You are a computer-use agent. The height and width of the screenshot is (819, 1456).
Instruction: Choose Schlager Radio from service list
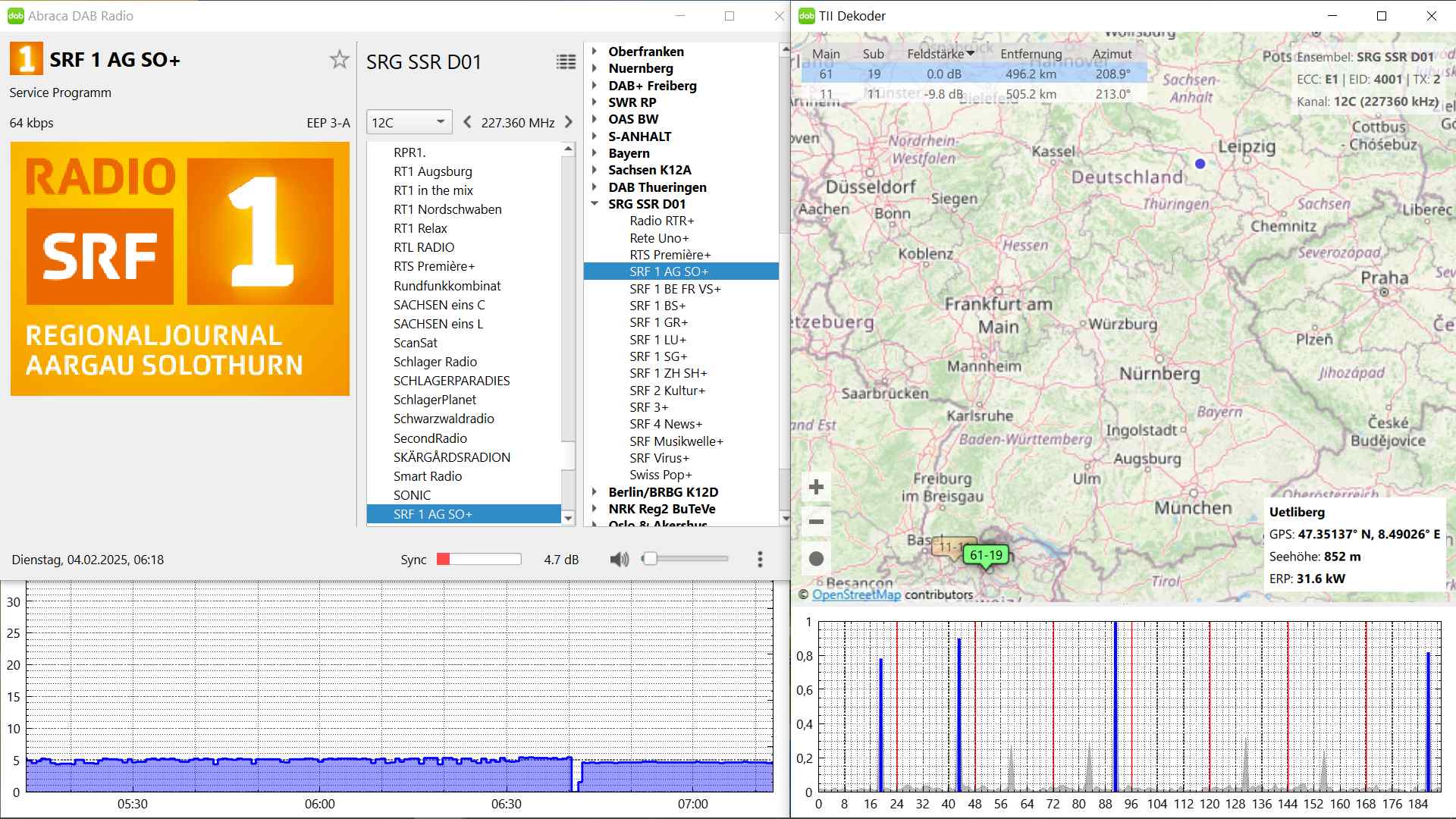click(435, 362)
